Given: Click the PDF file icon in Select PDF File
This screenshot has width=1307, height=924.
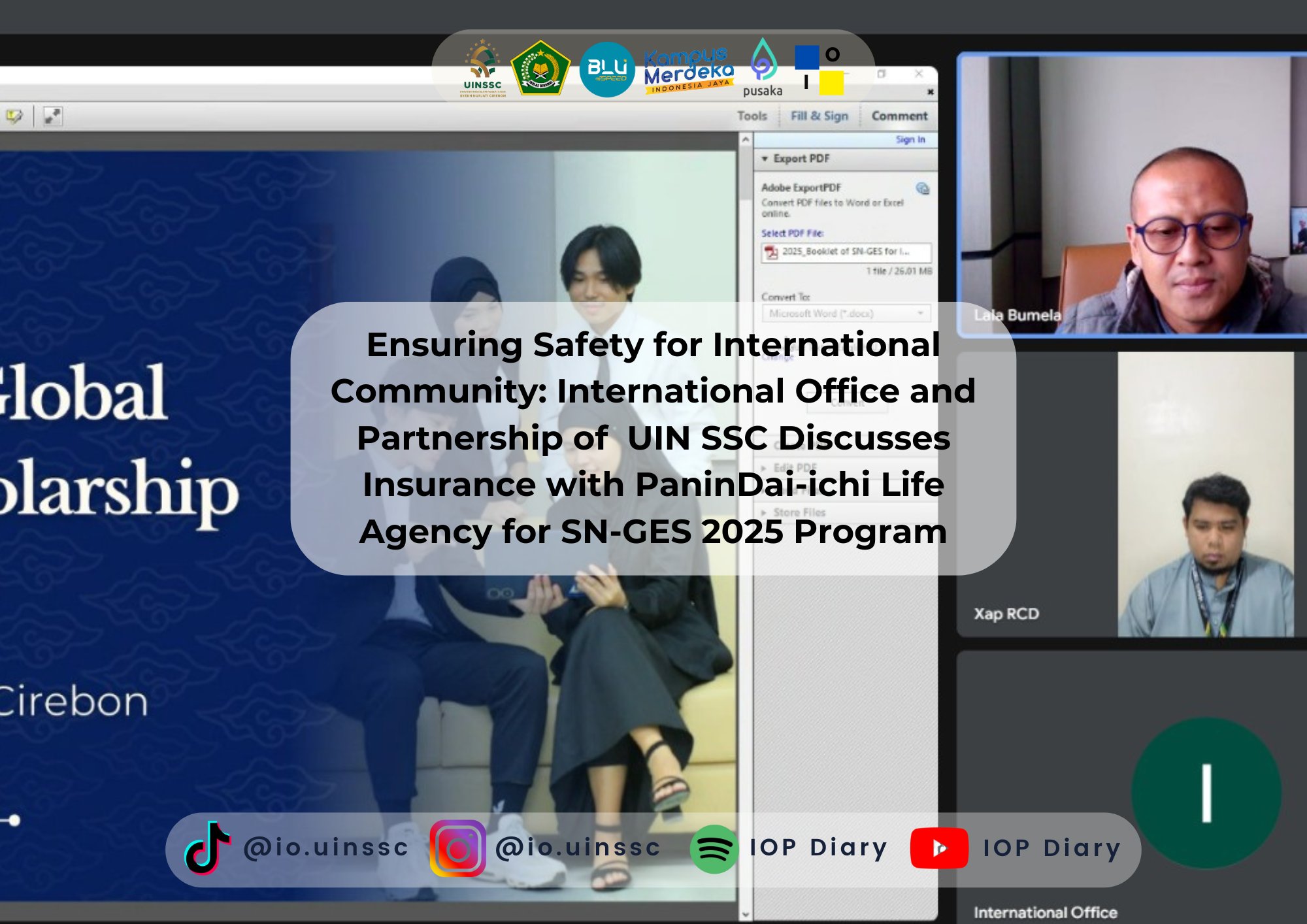Looking at the screenshot, I should 772,252.
